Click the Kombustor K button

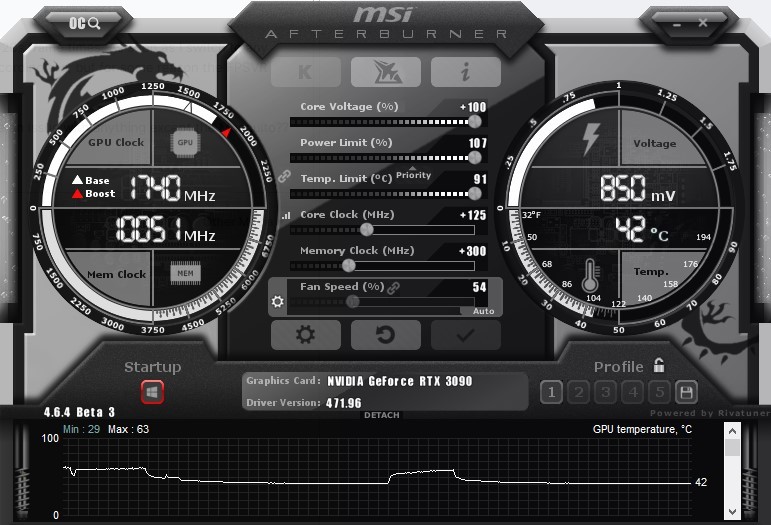point(305,72)
